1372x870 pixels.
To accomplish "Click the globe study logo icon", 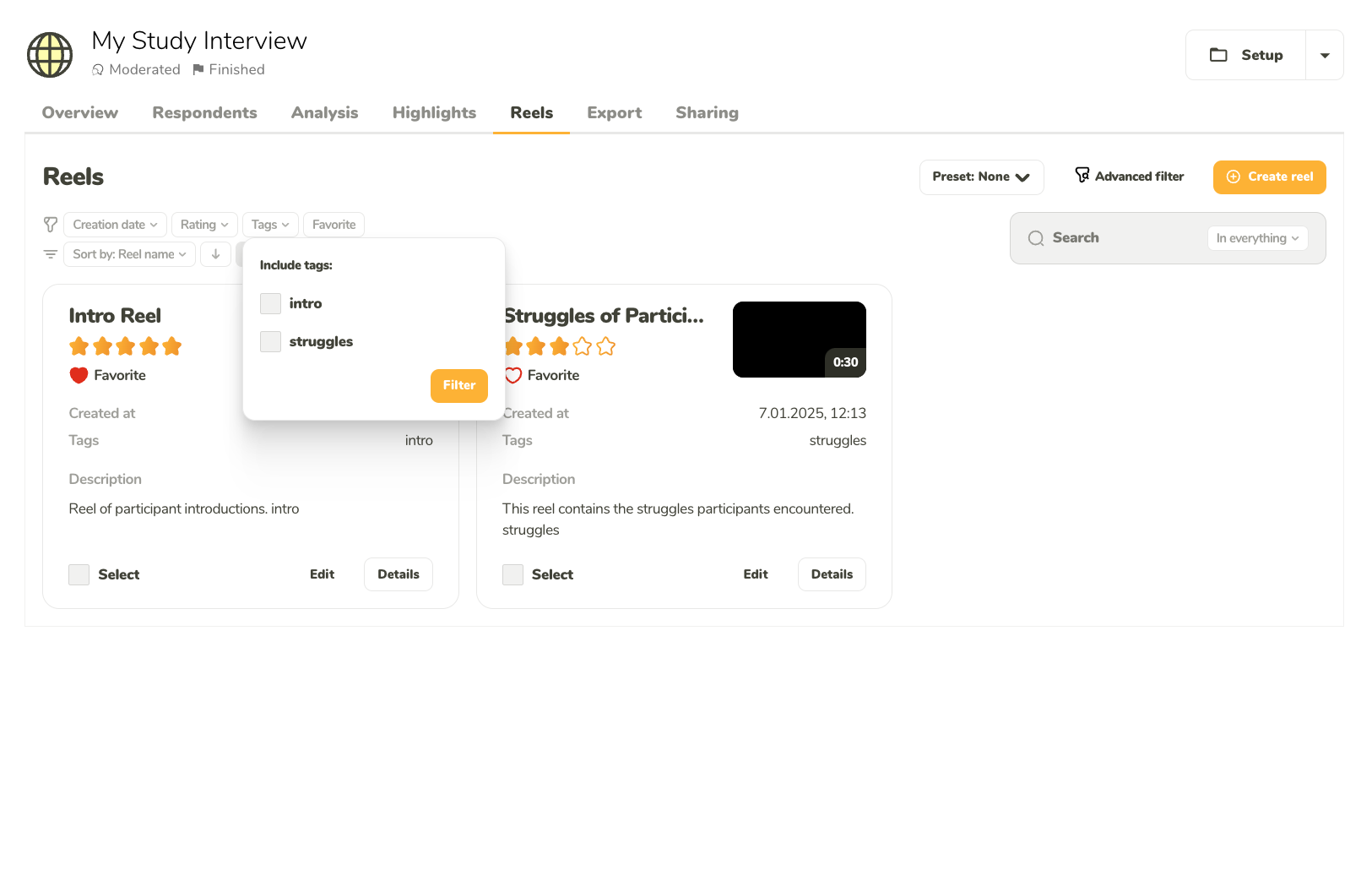I will point(50,55).
